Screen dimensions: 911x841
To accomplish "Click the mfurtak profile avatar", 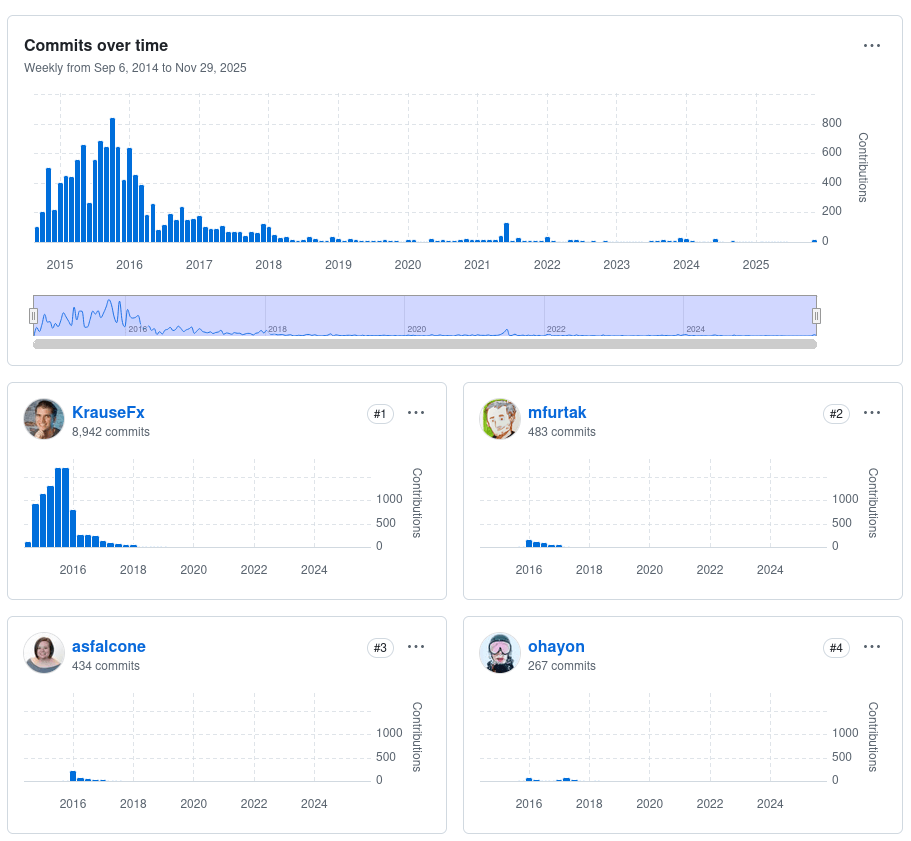I will click(500, 420).
